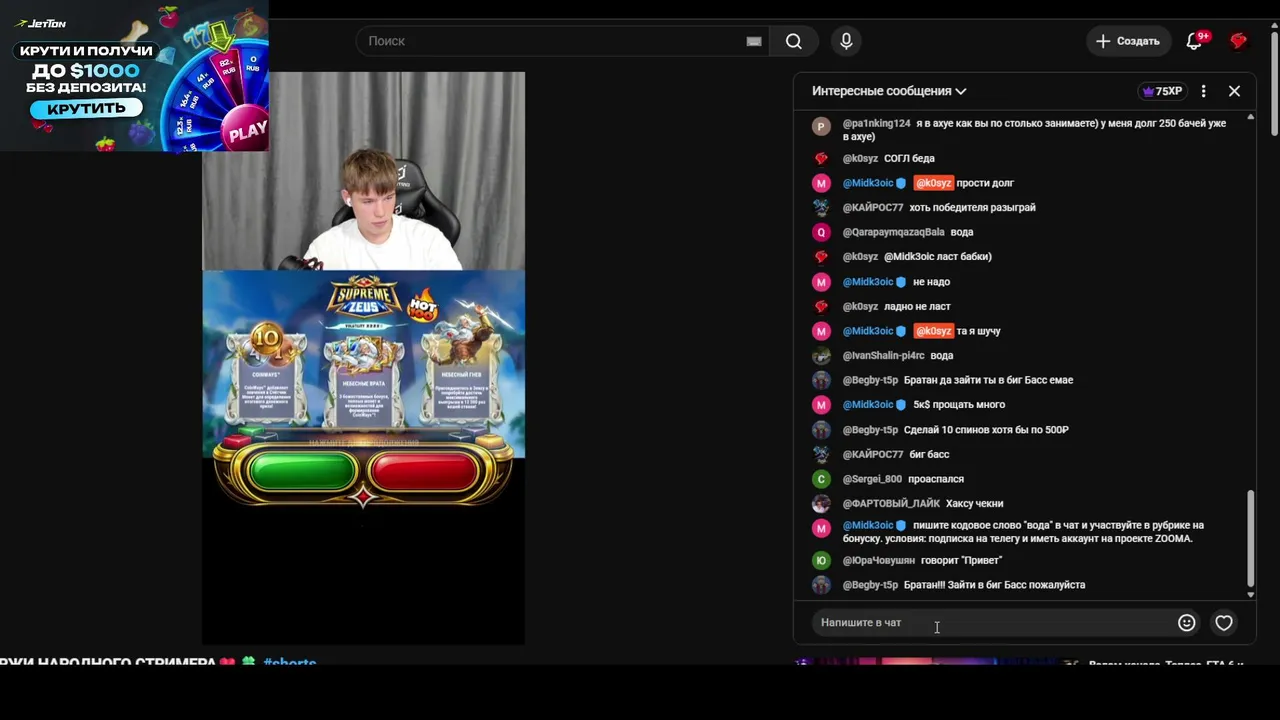Click the "Братан!!! Зайти в биг Басс пожалуйста" message

pyautogui.click(x=994, y=585)
